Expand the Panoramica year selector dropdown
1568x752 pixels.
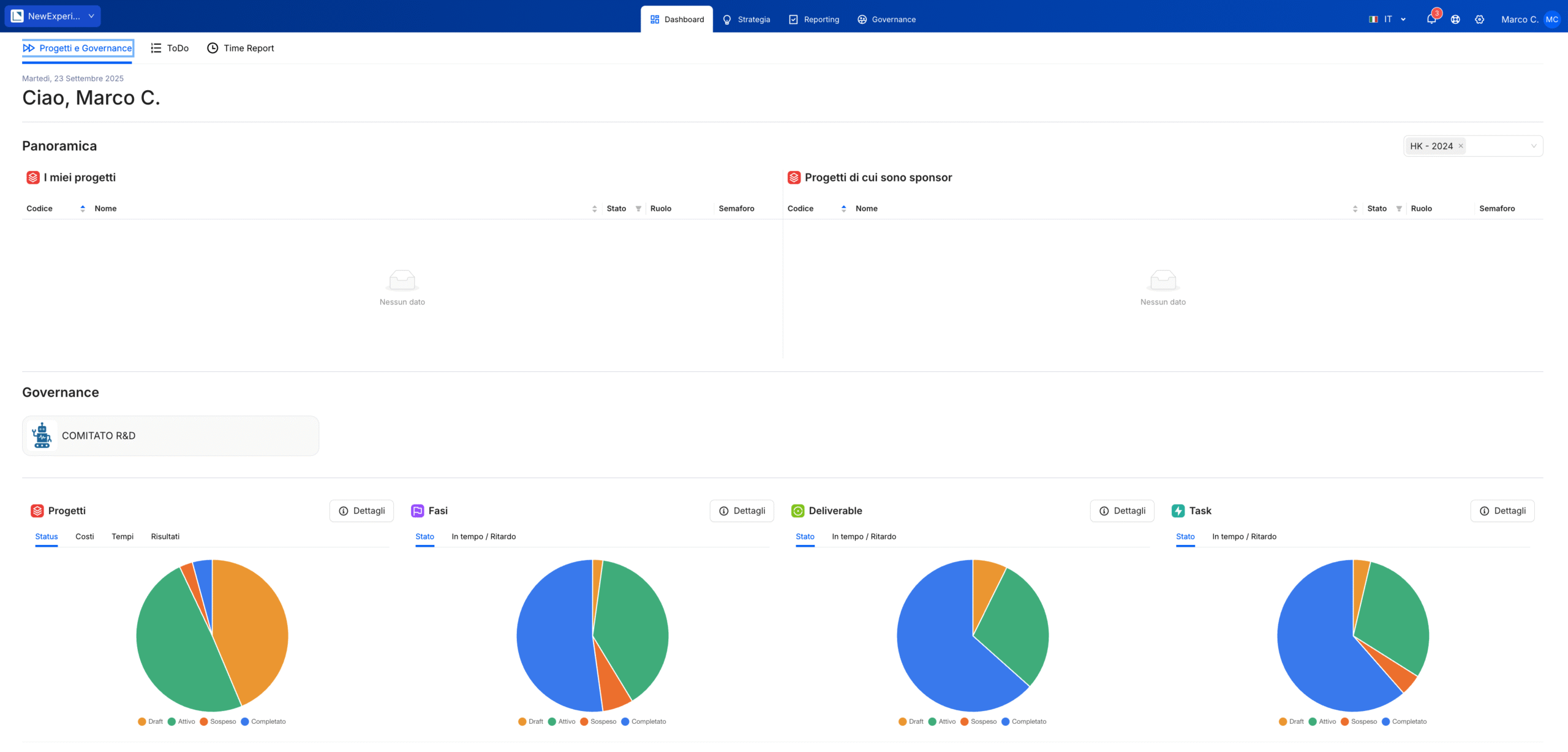[x=1533, y=146]
